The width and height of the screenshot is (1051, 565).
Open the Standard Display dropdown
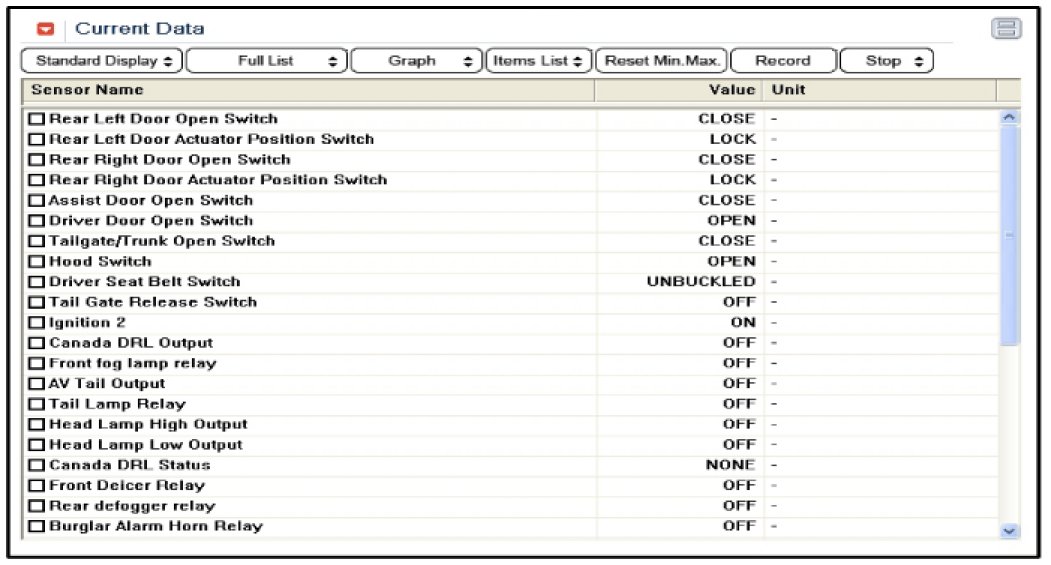tap(102, 61)
